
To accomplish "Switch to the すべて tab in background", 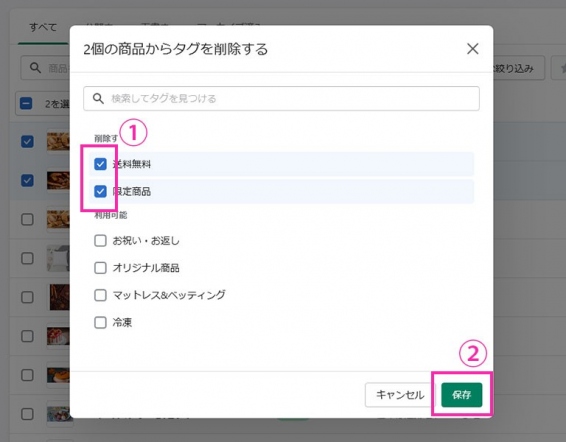I will coord(43,27).
